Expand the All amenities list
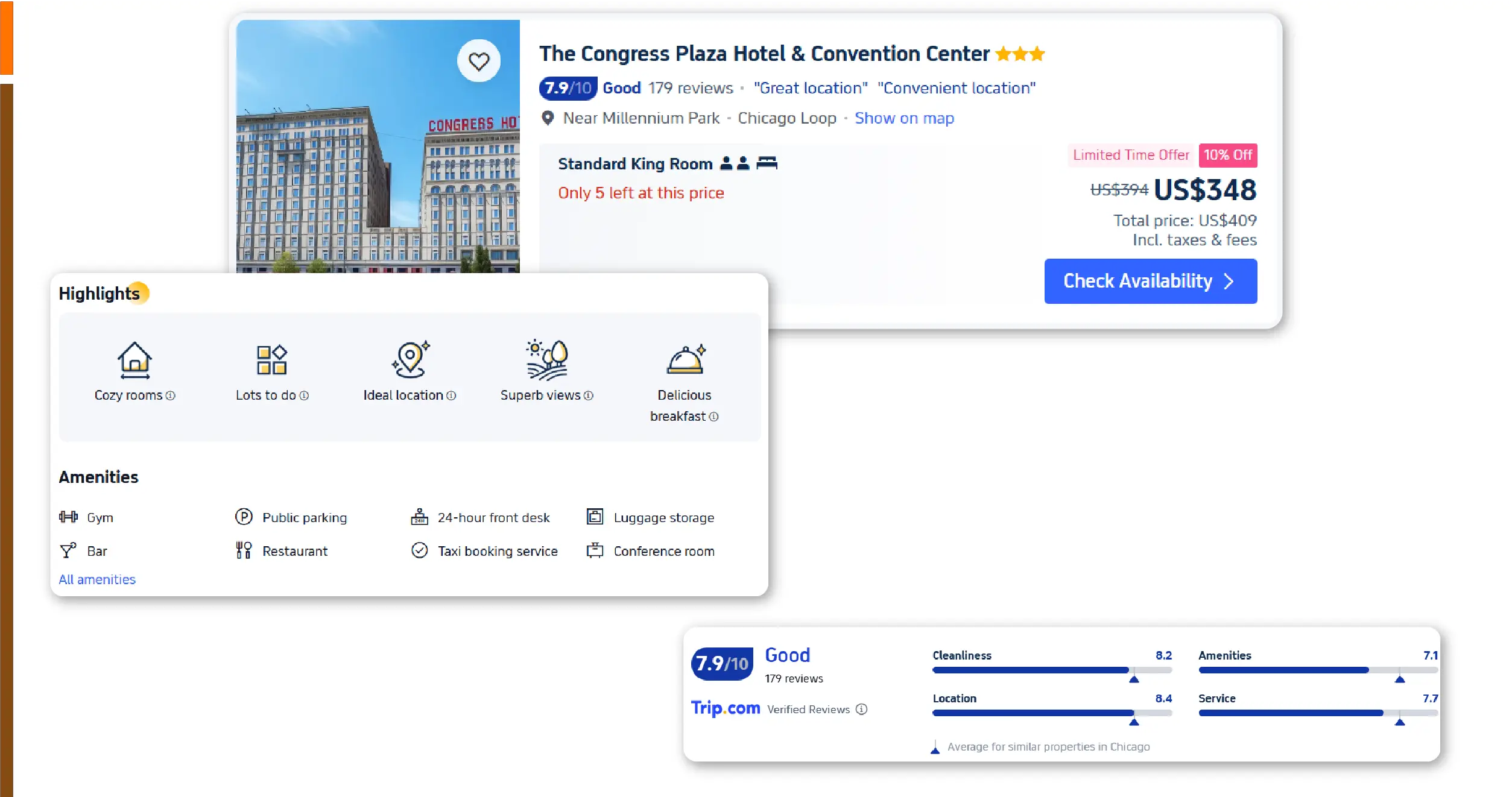1512x797 pixels. coord(97,579)
